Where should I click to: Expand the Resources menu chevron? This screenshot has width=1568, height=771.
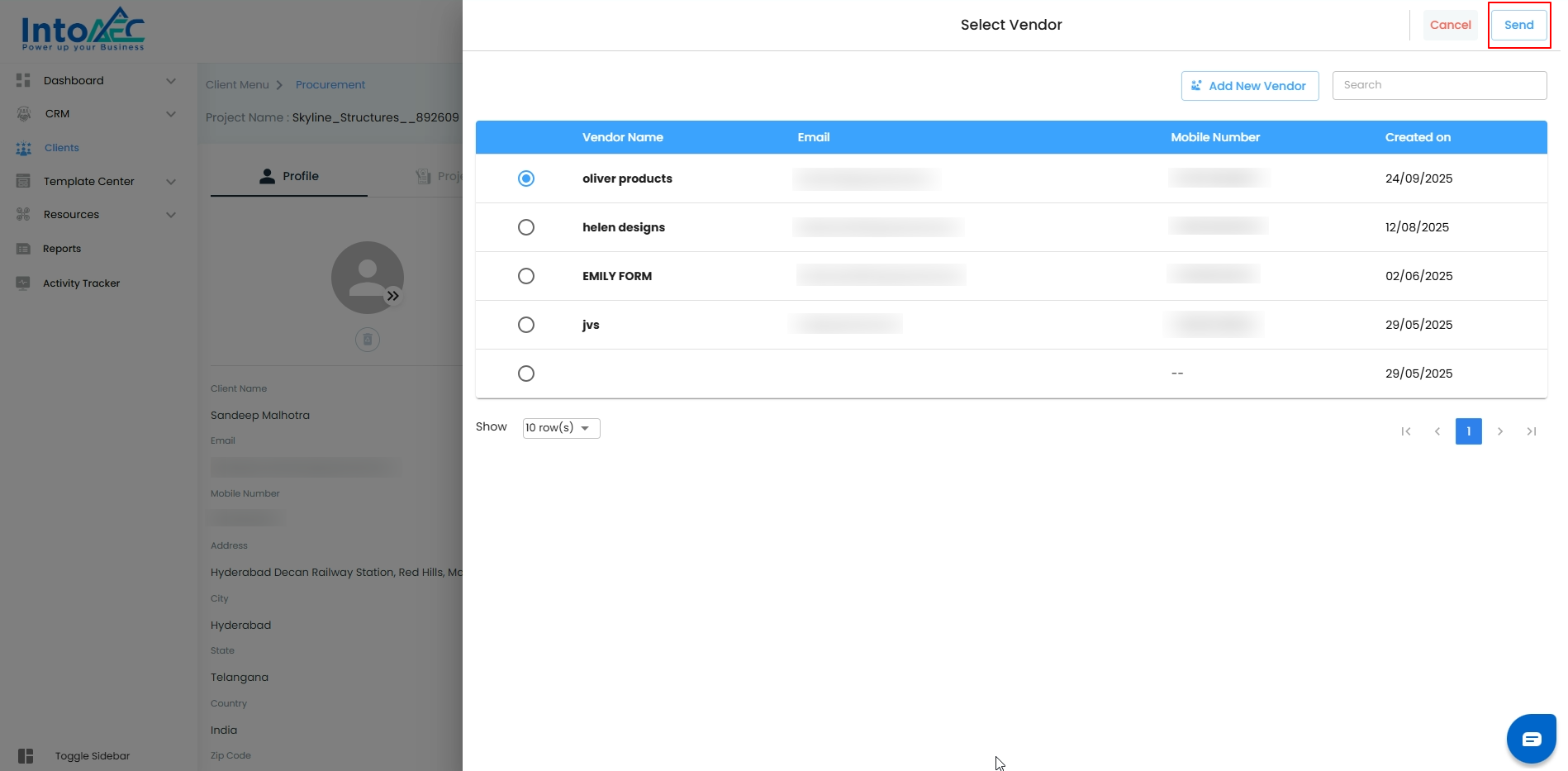click(171, 215)
